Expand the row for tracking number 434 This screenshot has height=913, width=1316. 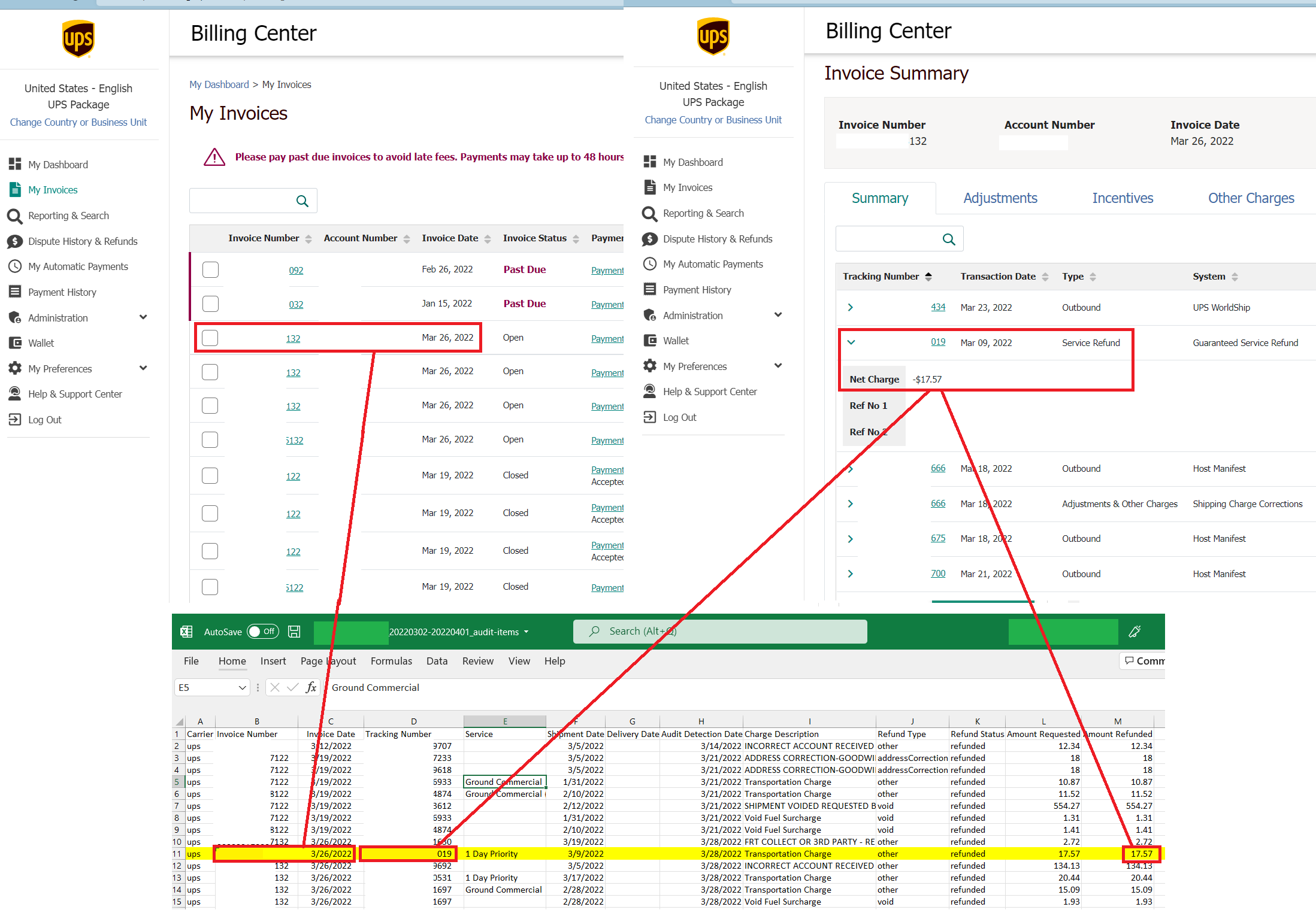[x=851, y=308]
